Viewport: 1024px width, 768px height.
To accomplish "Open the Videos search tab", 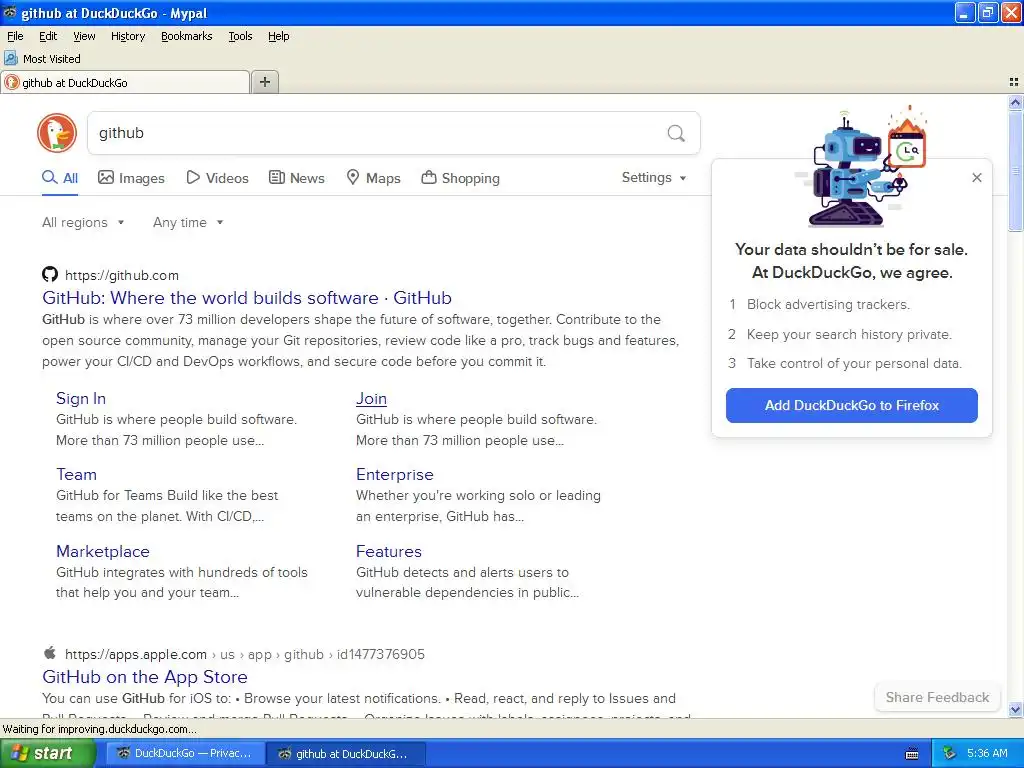I will click(x=217, y=178).
